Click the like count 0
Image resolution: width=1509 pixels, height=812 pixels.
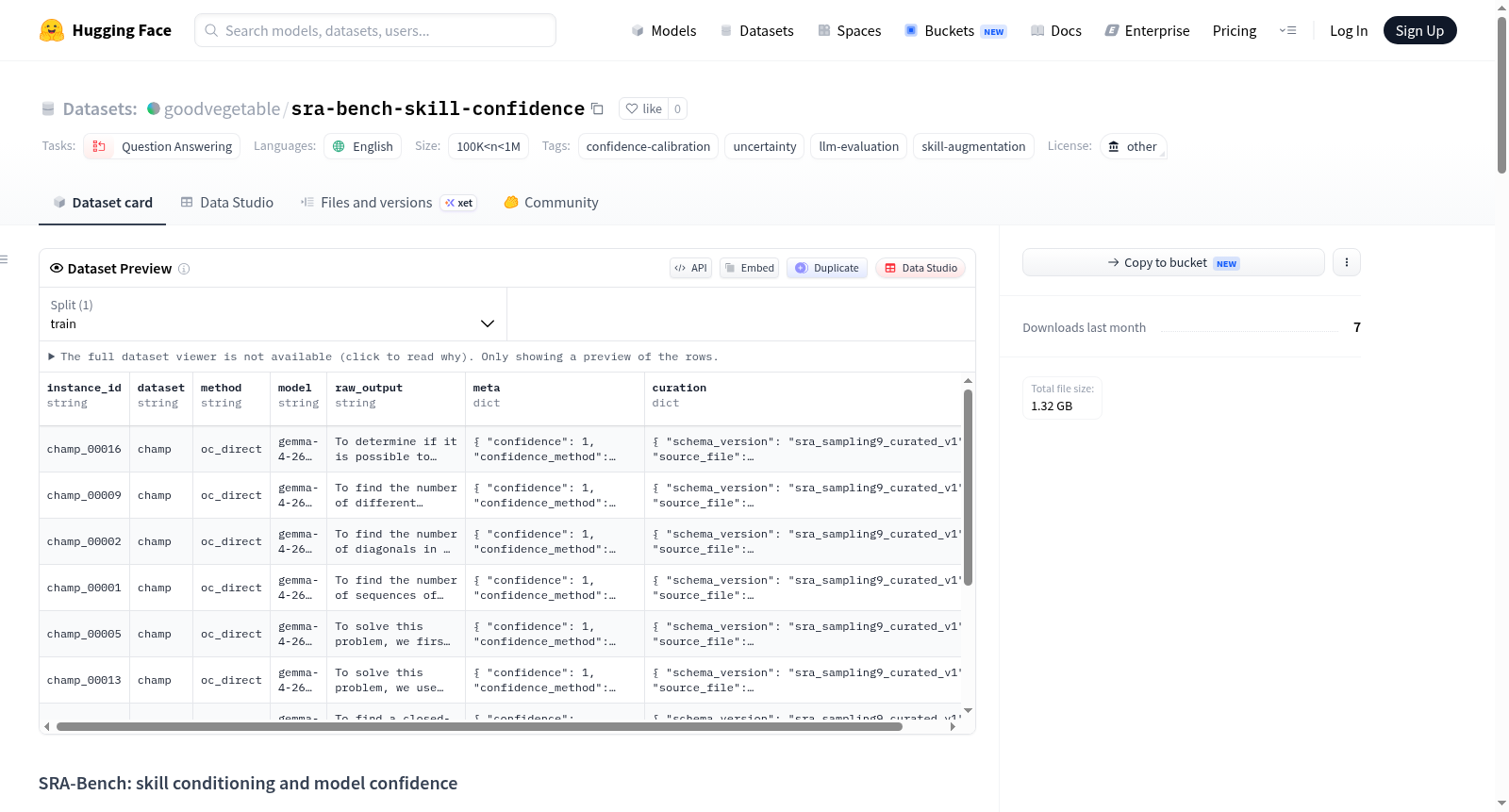point(677,108)
